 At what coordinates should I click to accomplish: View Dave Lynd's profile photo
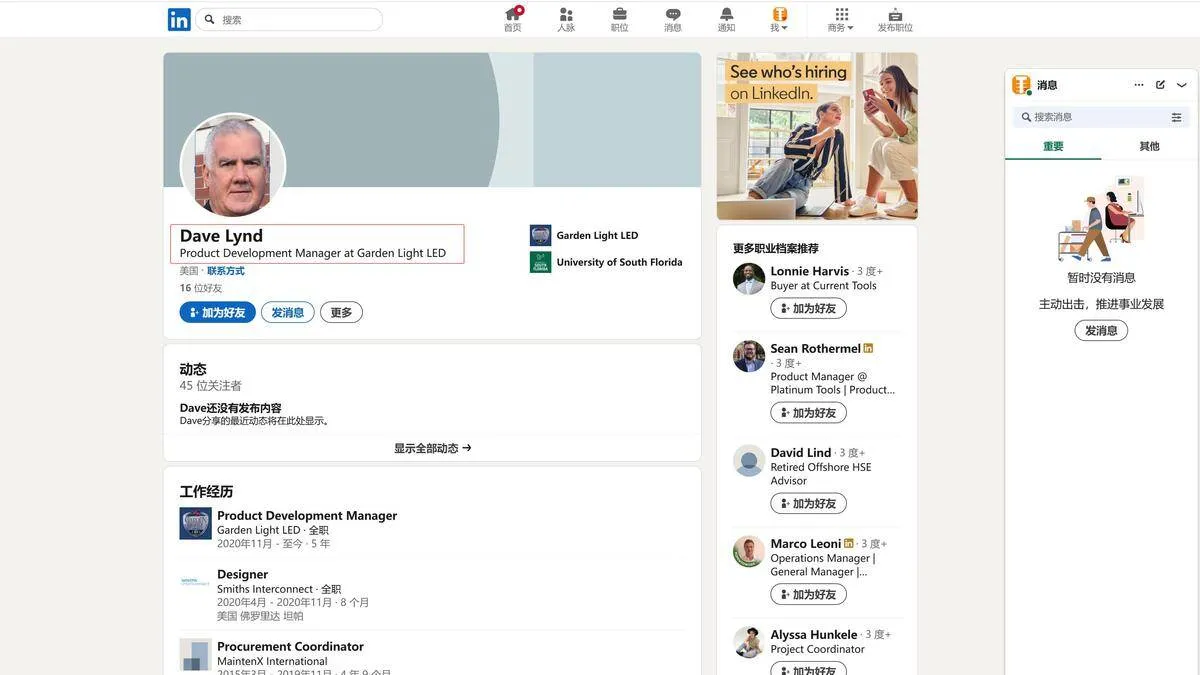tap(233, 165)
